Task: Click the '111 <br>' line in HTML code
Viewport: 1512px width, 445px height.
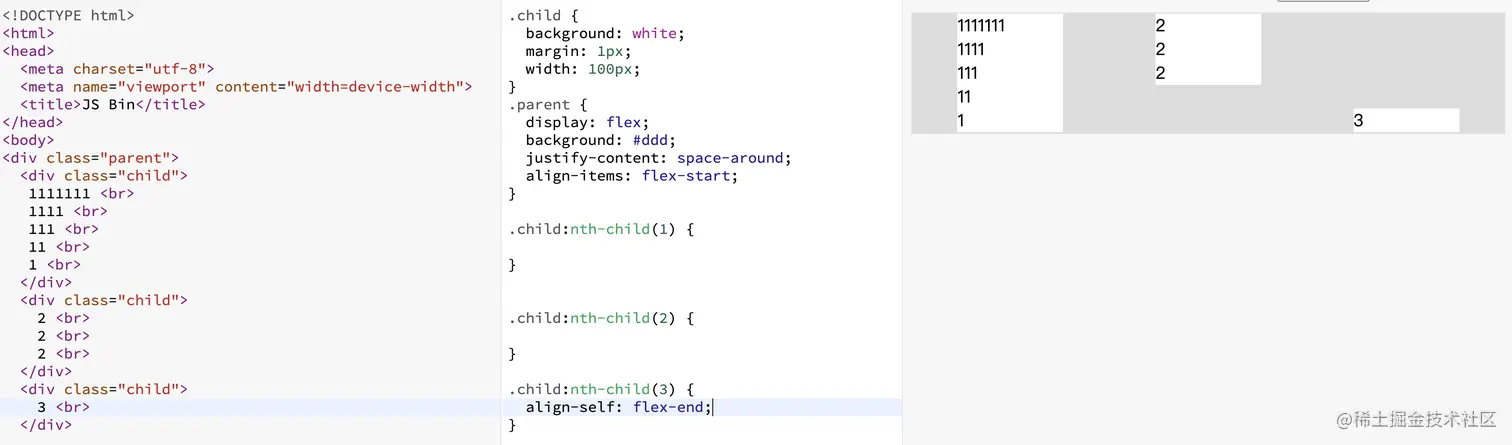Action: 64,229
